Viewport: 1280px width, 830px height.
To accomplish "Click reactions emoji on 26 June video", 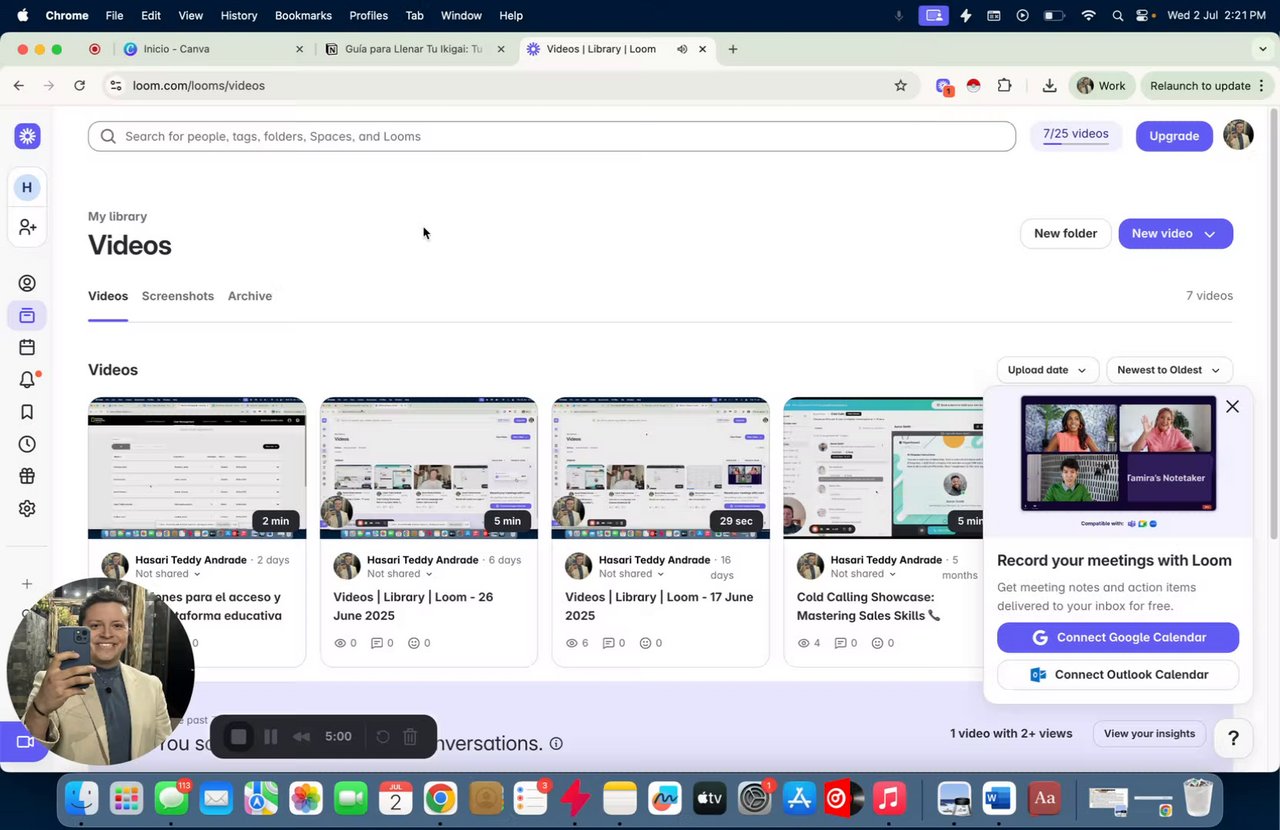I will tap(414, 643).
